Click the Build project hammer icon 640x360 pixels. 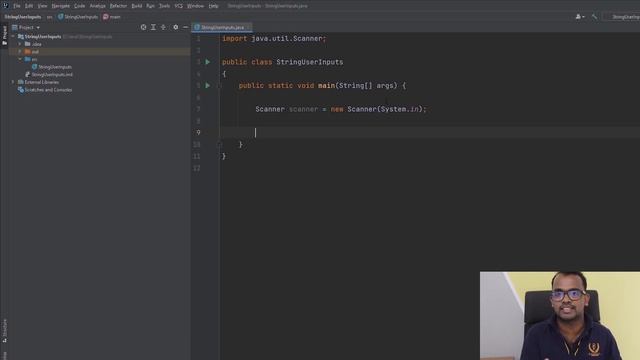pyautogui.click(x=594, y=17)
